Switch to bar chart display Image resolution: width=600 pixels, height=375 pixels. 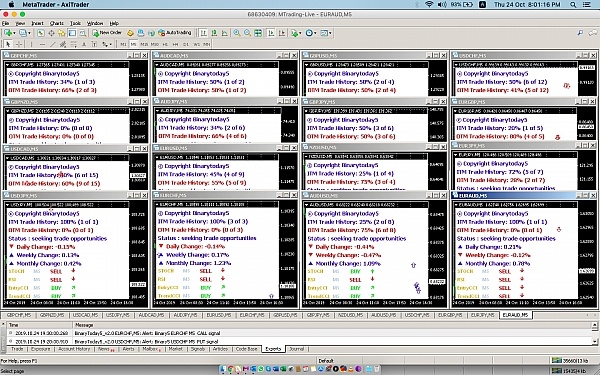[204, 33]
